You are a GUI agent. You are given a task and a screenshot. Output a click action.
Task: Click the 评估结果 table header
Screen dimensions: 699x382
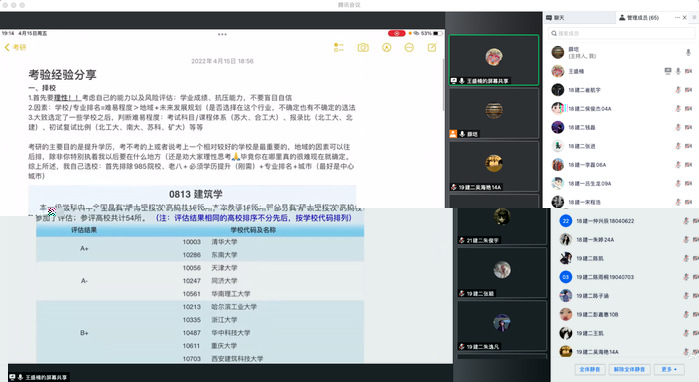(x=84, y=230)
